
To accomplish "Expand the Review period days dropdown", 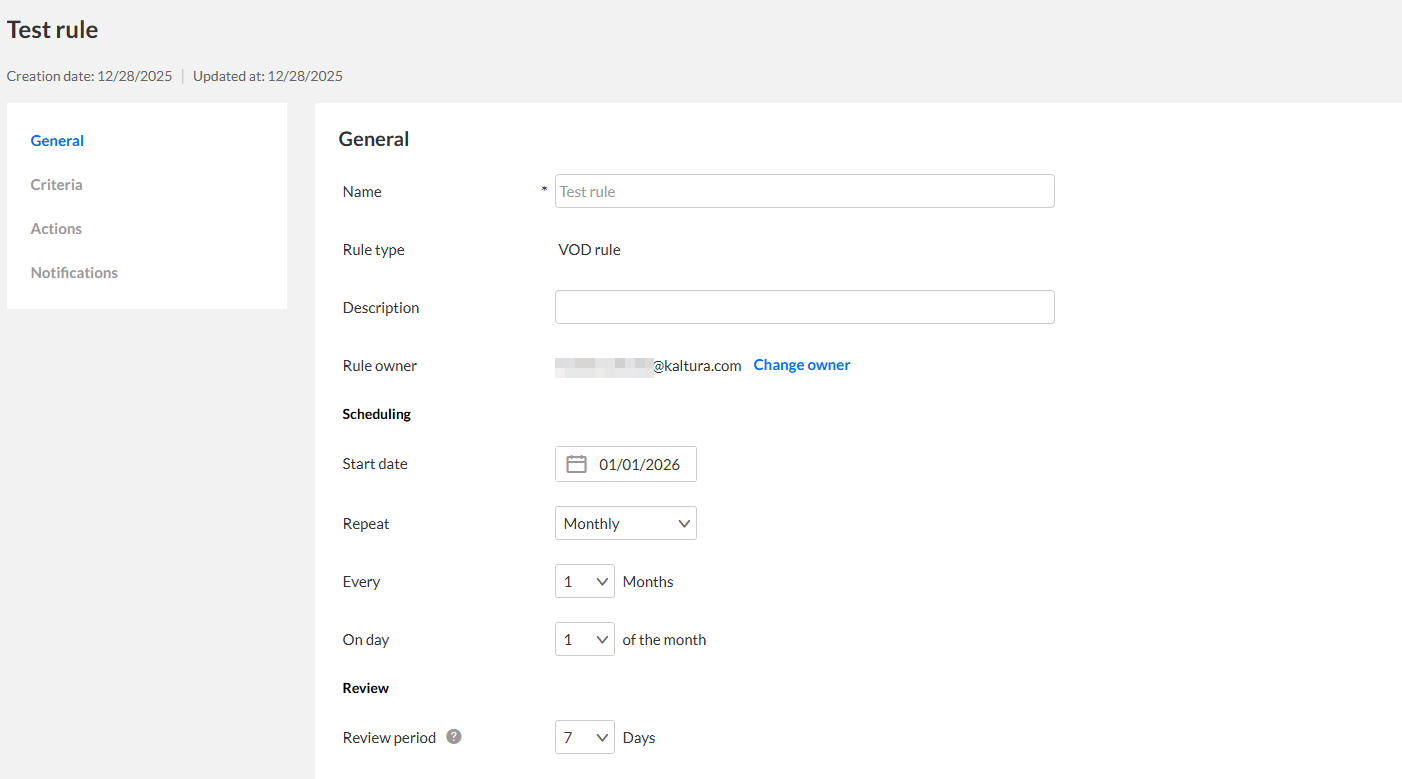I will (x=584, y=738).
